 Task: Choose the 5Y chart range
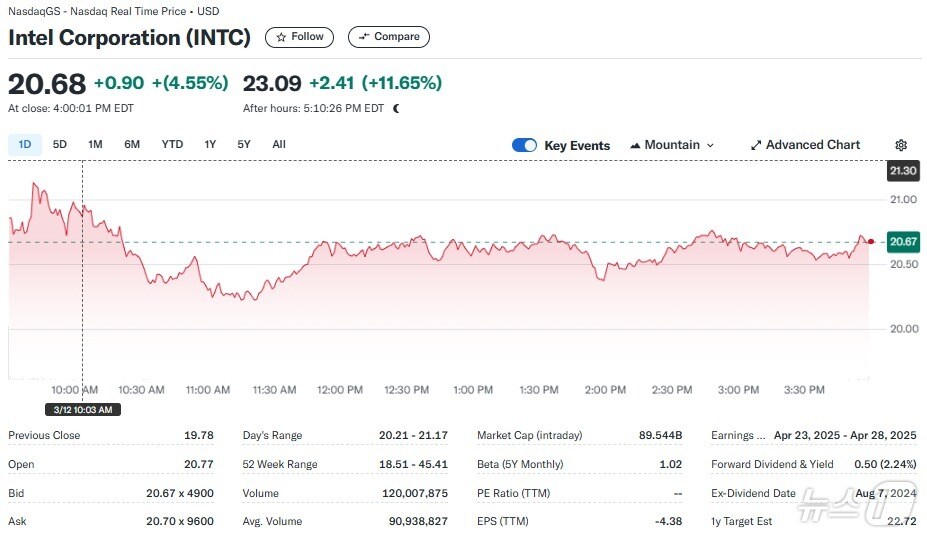[x=244, y=144]
